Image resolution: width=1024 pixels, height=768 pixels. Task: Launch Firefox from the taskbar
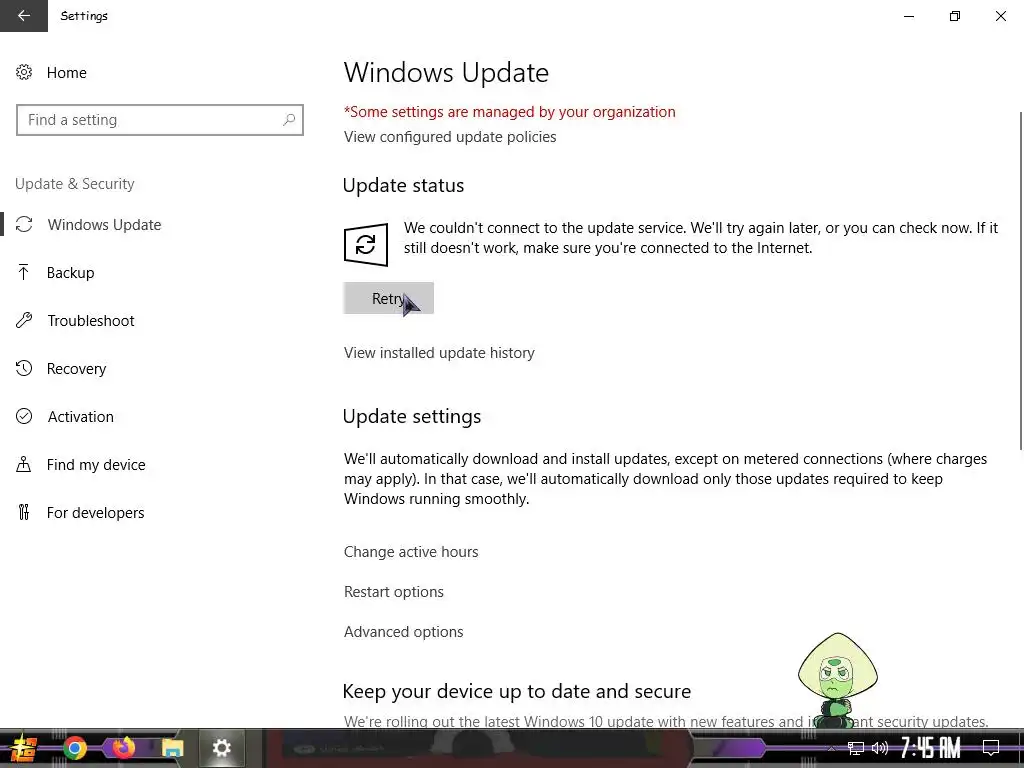tap(123, 748)
